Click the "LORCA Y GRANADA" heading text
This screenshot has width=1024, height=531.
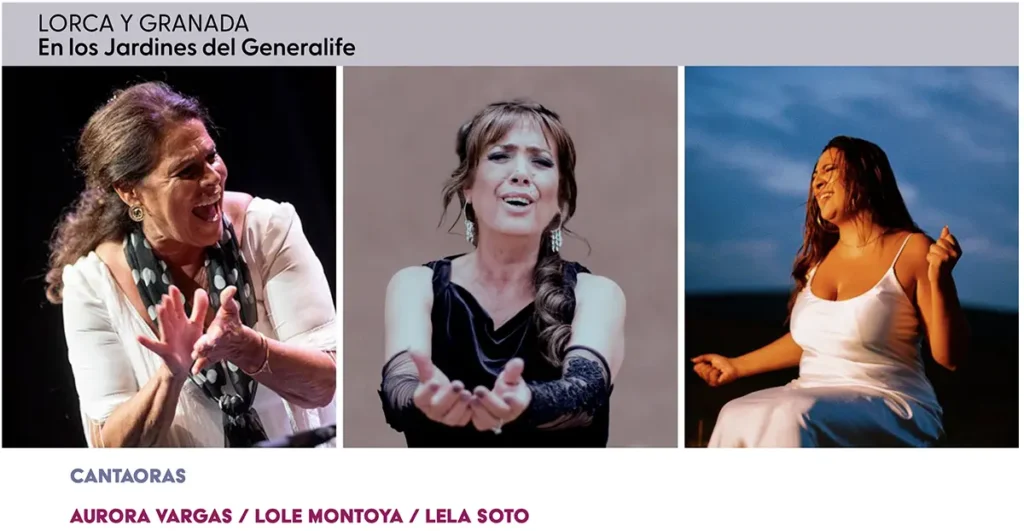[x=143, y=24]
